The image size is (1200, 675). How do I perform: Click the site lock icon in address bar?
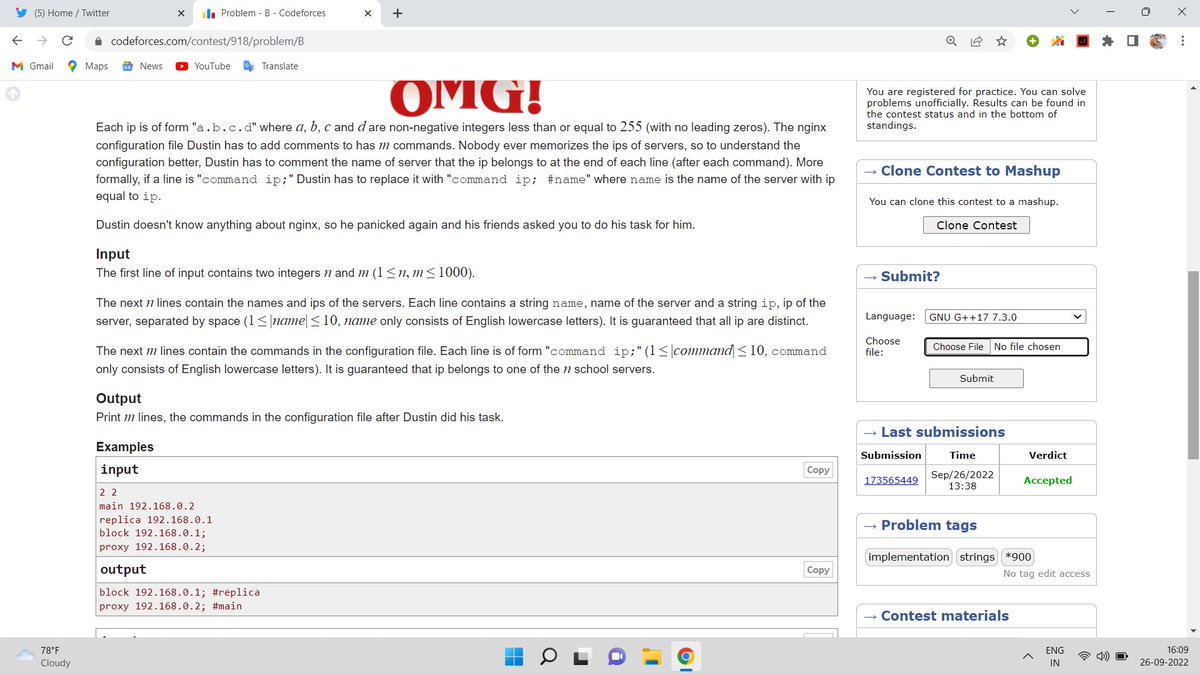pyautogui.click(x=100, y=41)
